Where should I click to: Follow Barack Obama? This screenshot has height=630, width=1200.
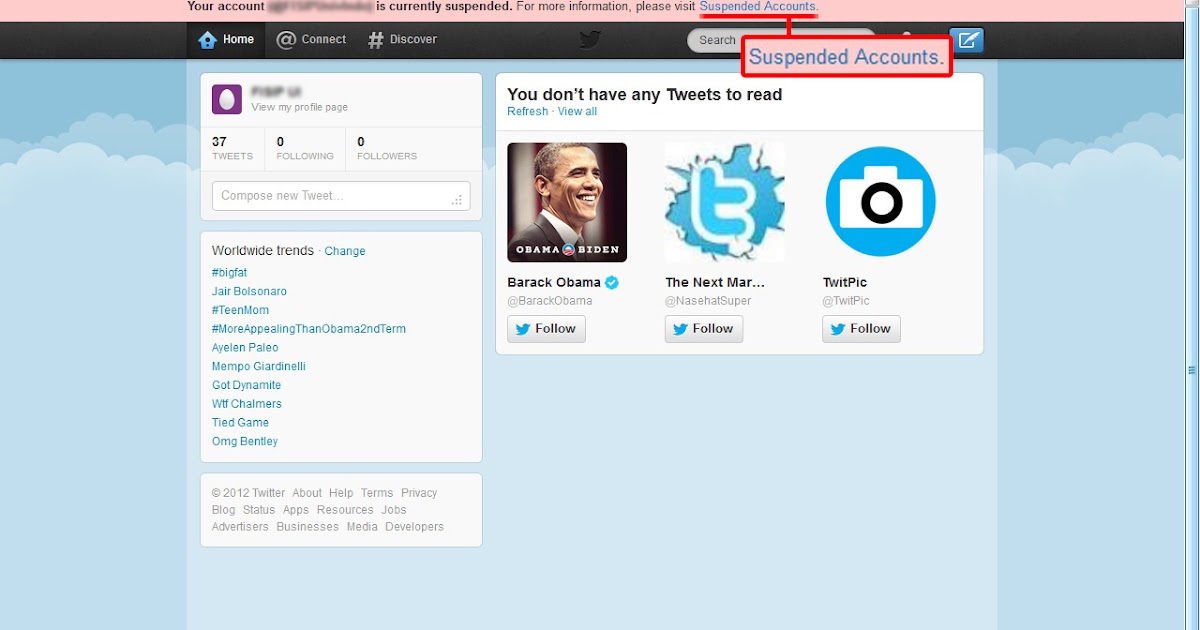(x=546, y=329)
